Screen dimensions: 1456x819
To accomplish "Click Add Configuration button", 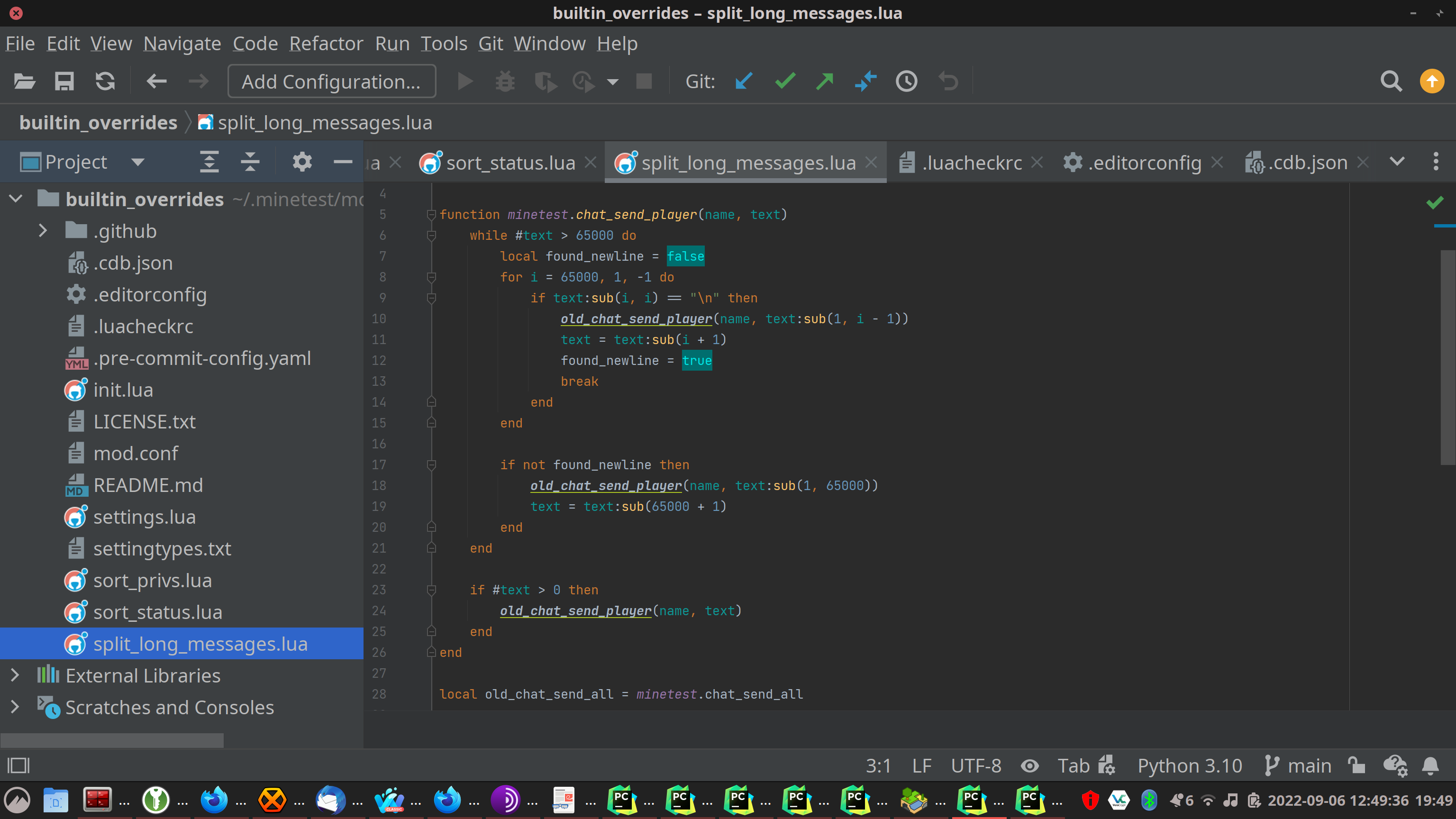I will pos(331,82).
